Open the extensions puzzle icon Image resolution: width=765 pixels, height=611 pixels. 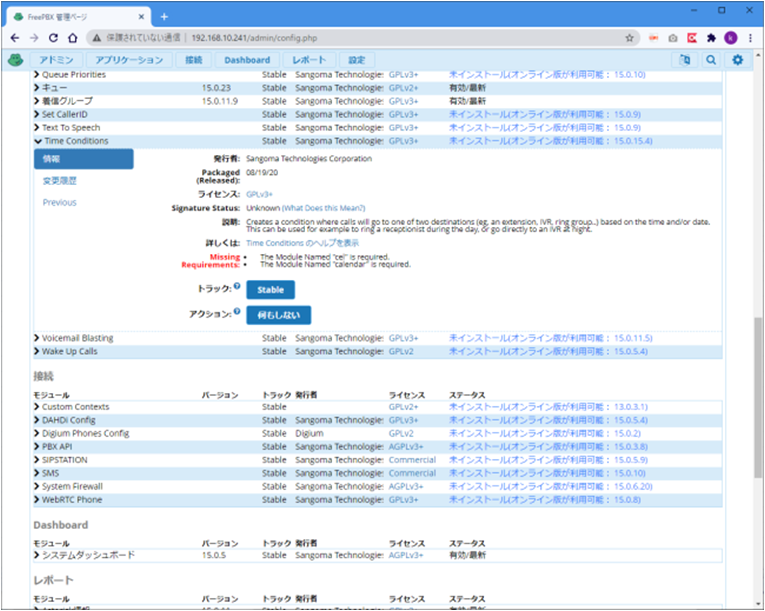[711, 38]
